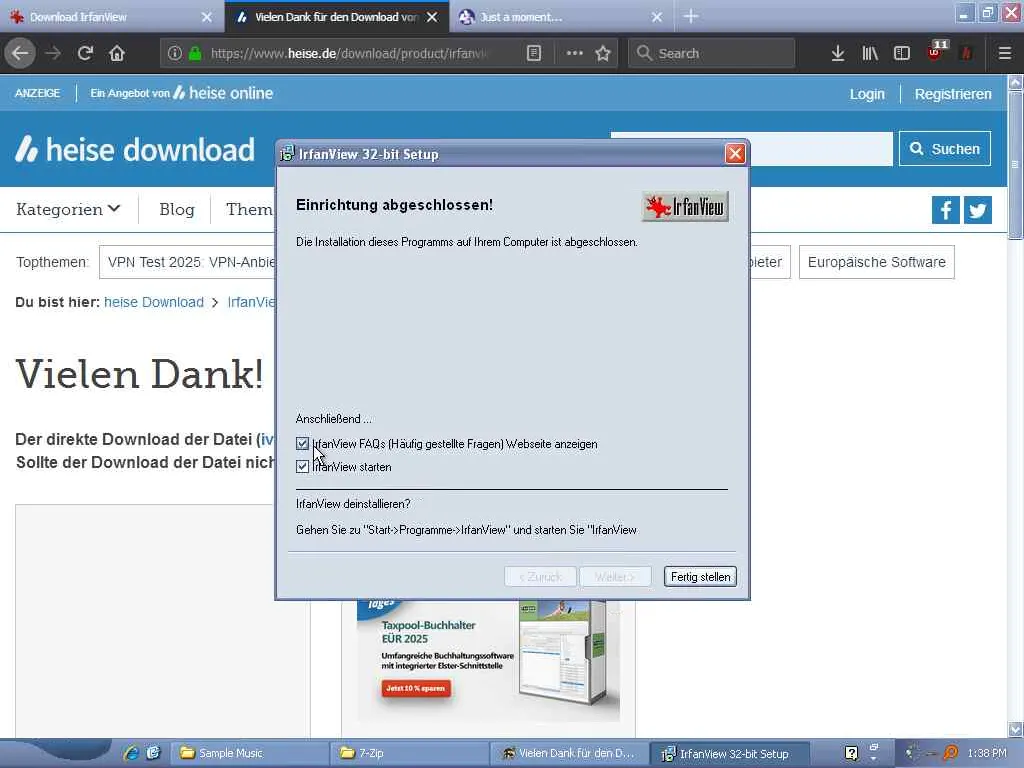
Task: Click the system clock 1:38 PM
Action: [x=987, y=753]
